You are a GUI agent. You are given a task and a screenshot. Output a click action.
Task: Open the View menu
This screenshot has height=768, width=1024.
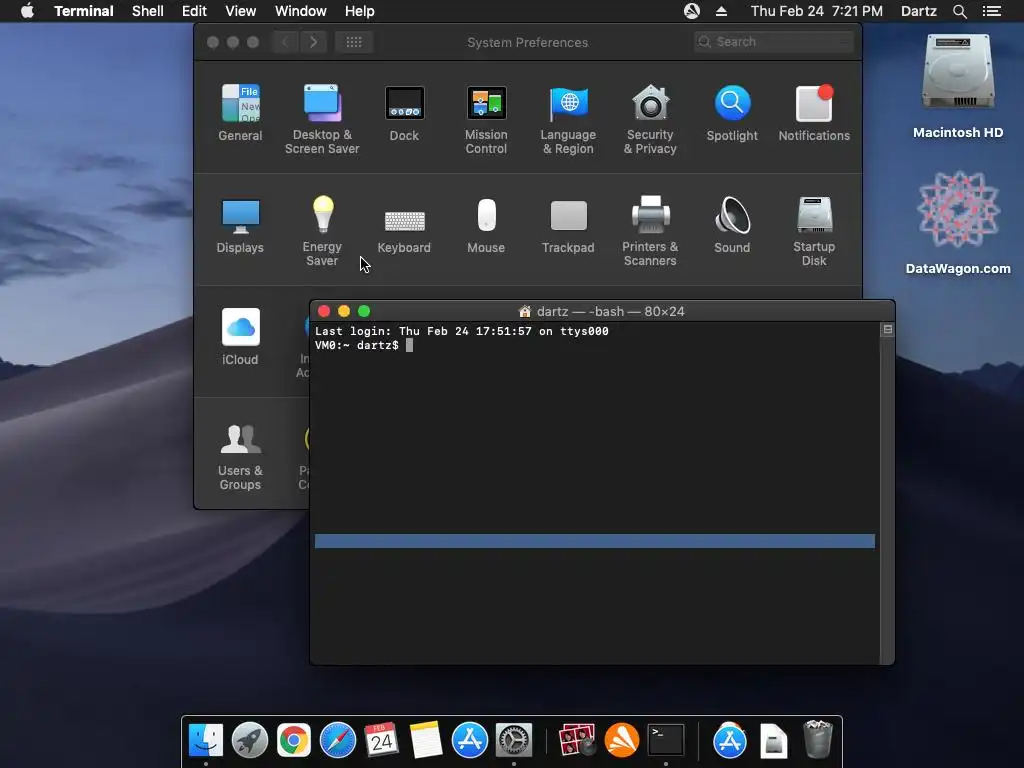[240, 11]
